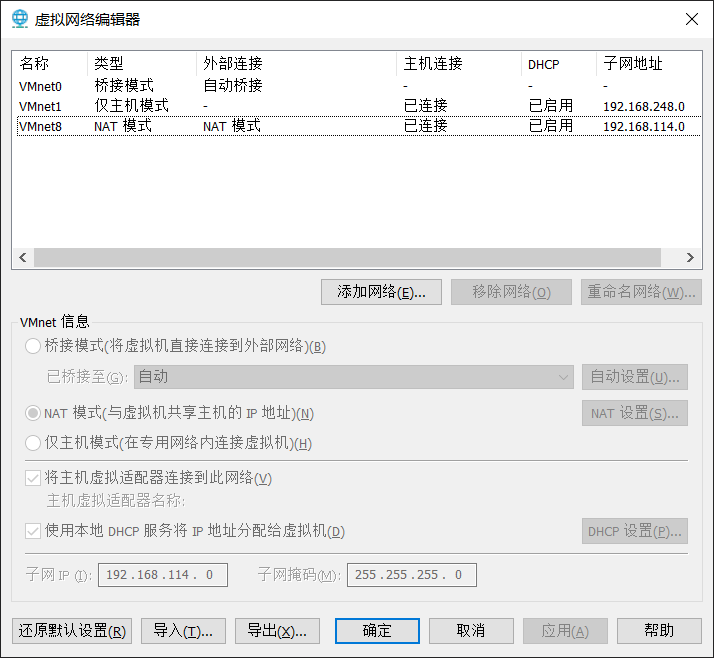Click the 自动设置(U)... button
This screenshot has width=714, height=658.
coord(635,377)
